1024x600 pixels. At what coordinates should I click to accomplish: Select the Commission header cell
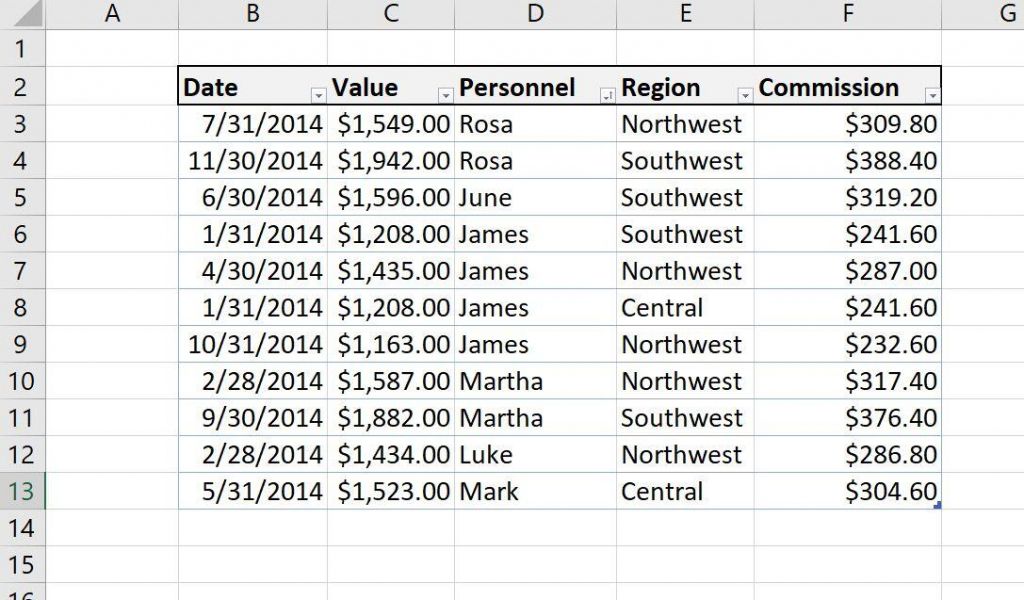(830, 87)
